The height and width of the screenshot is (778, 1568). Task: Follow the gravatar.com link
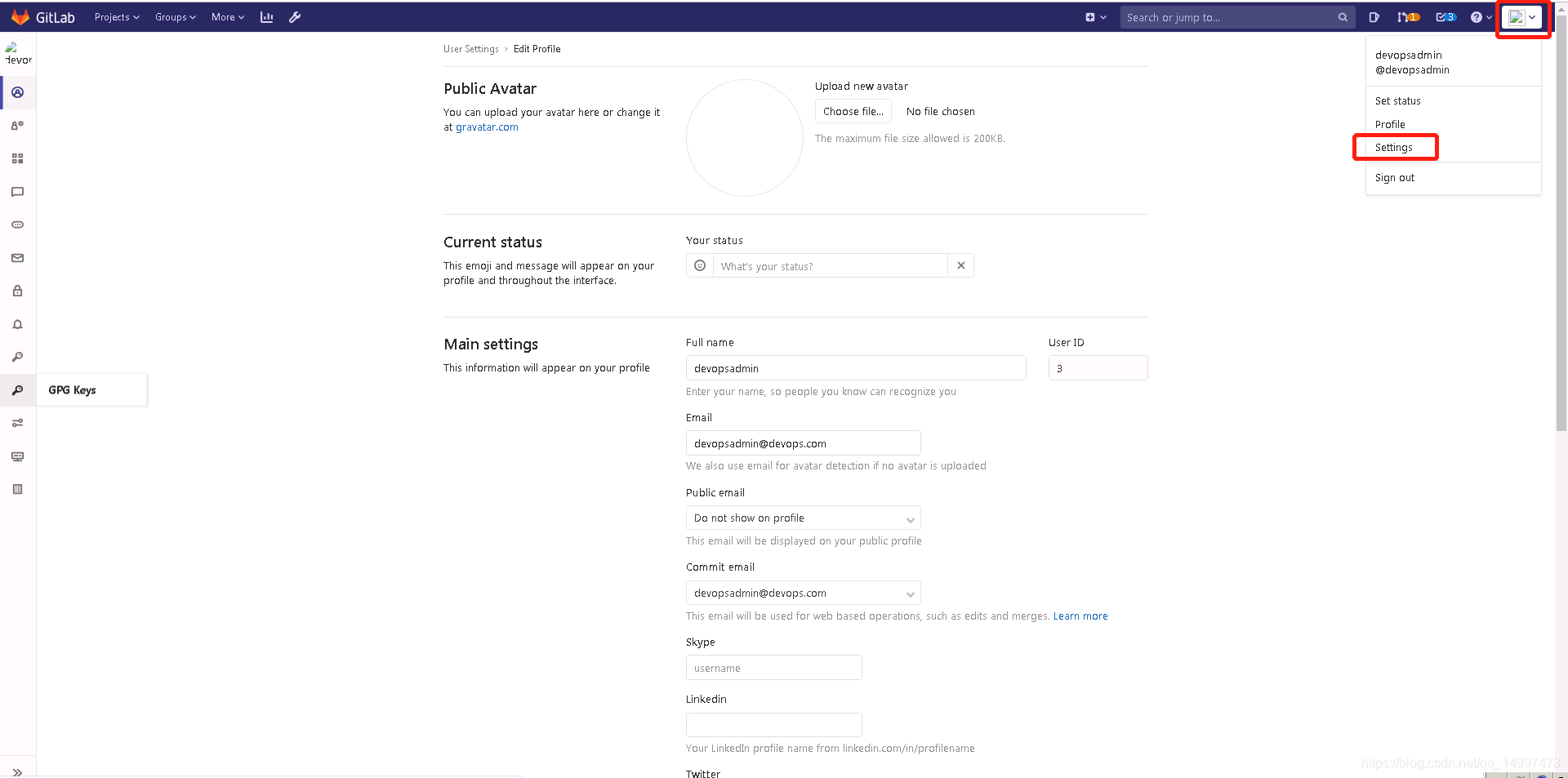(487, 127)
